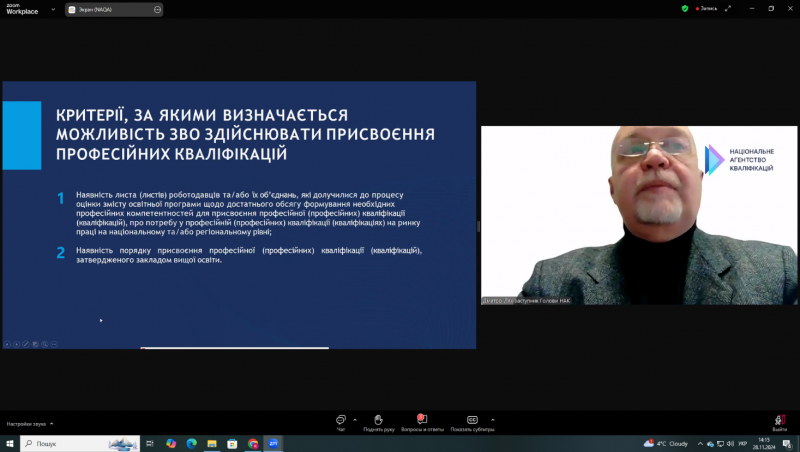
Task: Open the Zoom chat panel
Action: 341,421
